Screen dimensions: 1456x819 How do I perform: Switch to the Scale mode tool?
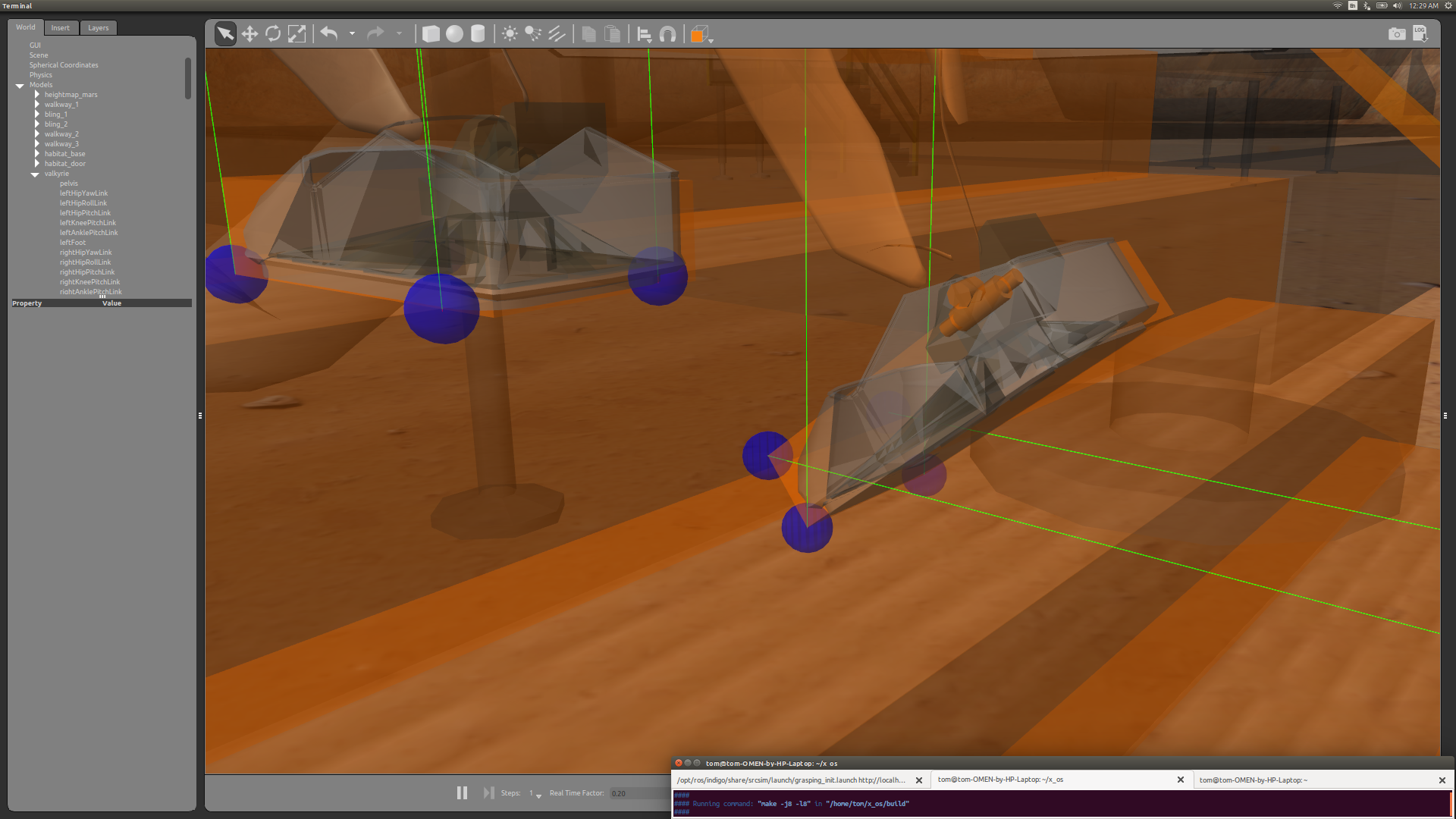(x=297, y=33)
